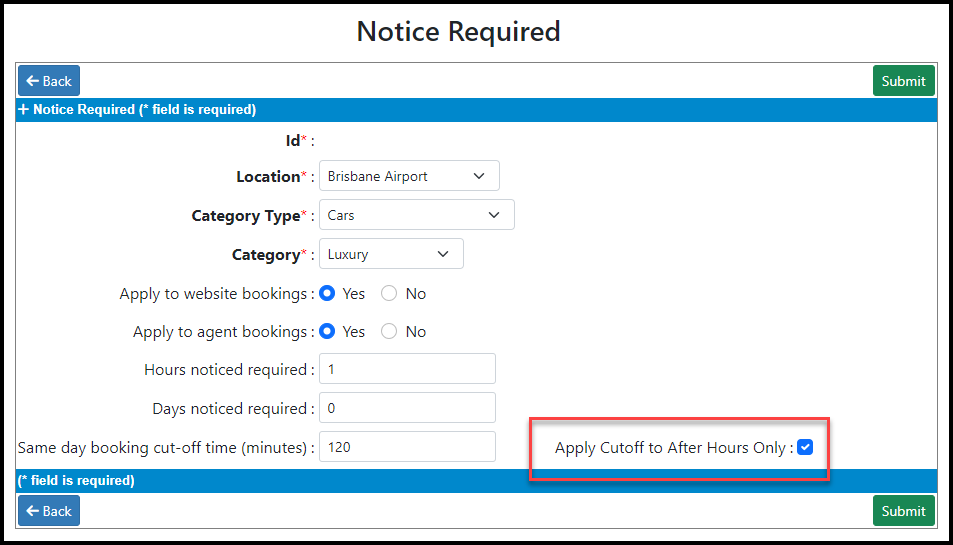The image size is (953, 545).
Task: Click the bottom Back button
Action: click(49, 511)
